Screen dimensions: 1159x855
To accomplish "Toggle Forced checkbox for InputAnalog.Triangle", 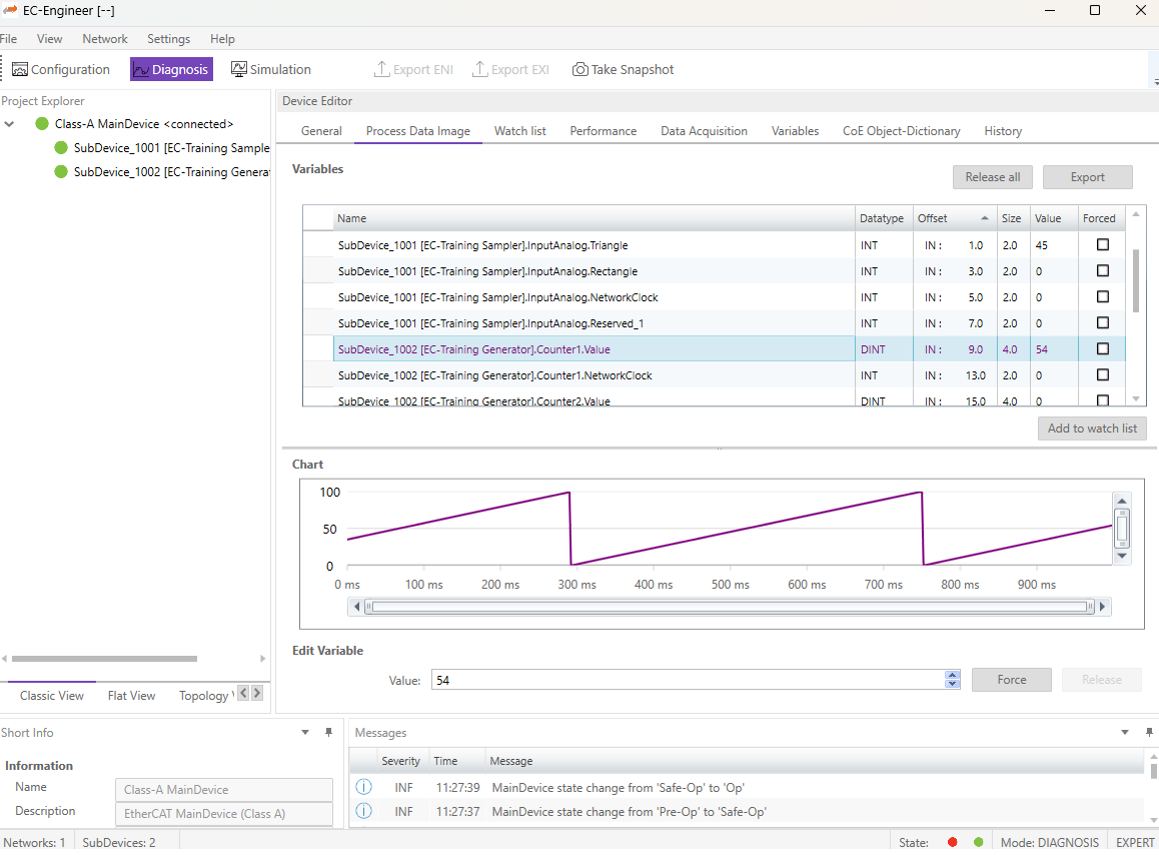I will click(1103, 245).
